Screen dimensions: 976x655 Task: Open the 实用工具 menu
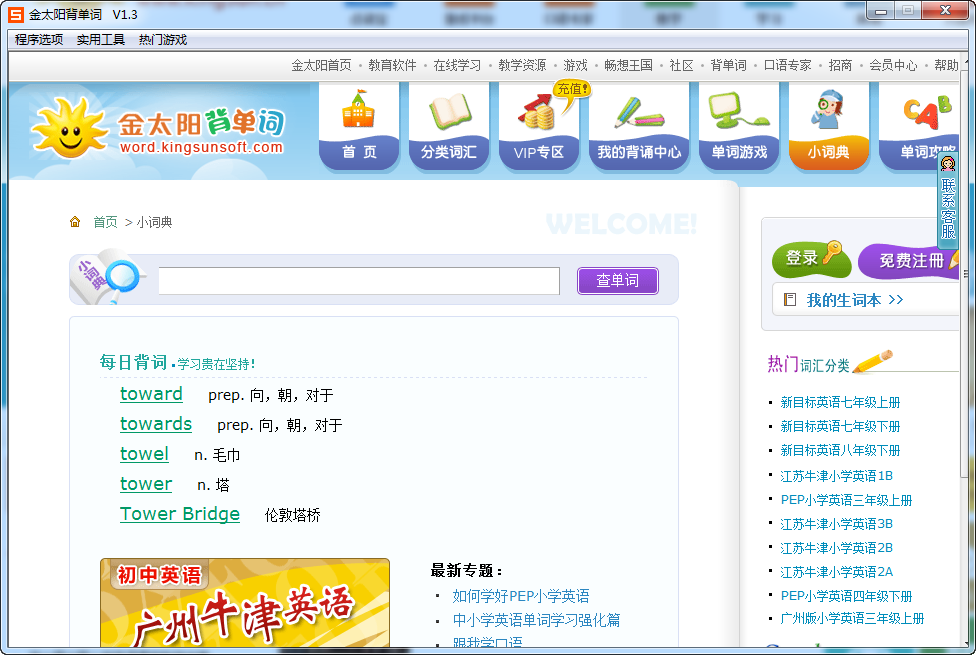pos(101,40)
